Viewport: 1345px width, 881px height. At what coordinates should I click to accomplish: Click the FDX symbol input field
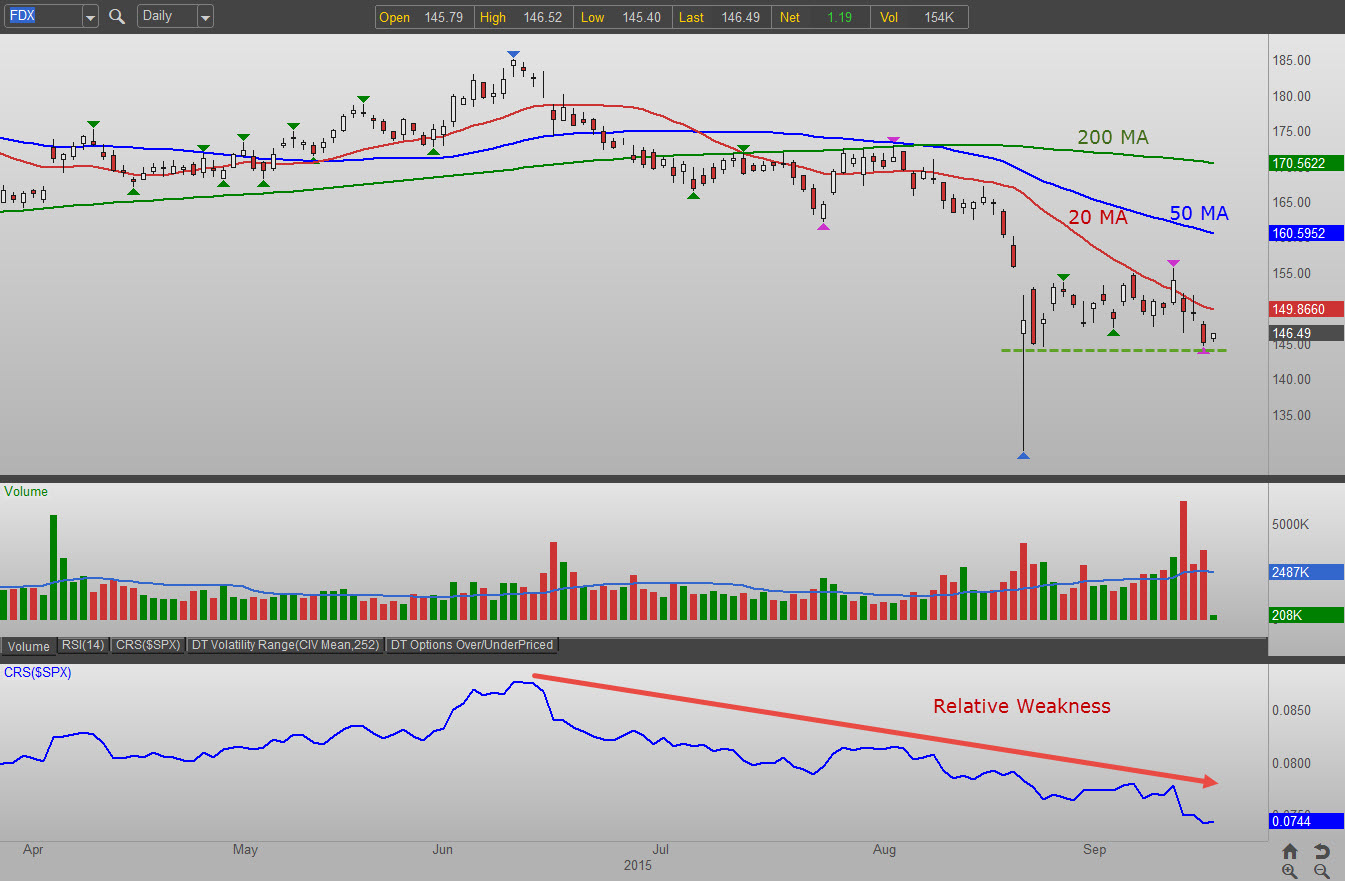click(41, 17)
